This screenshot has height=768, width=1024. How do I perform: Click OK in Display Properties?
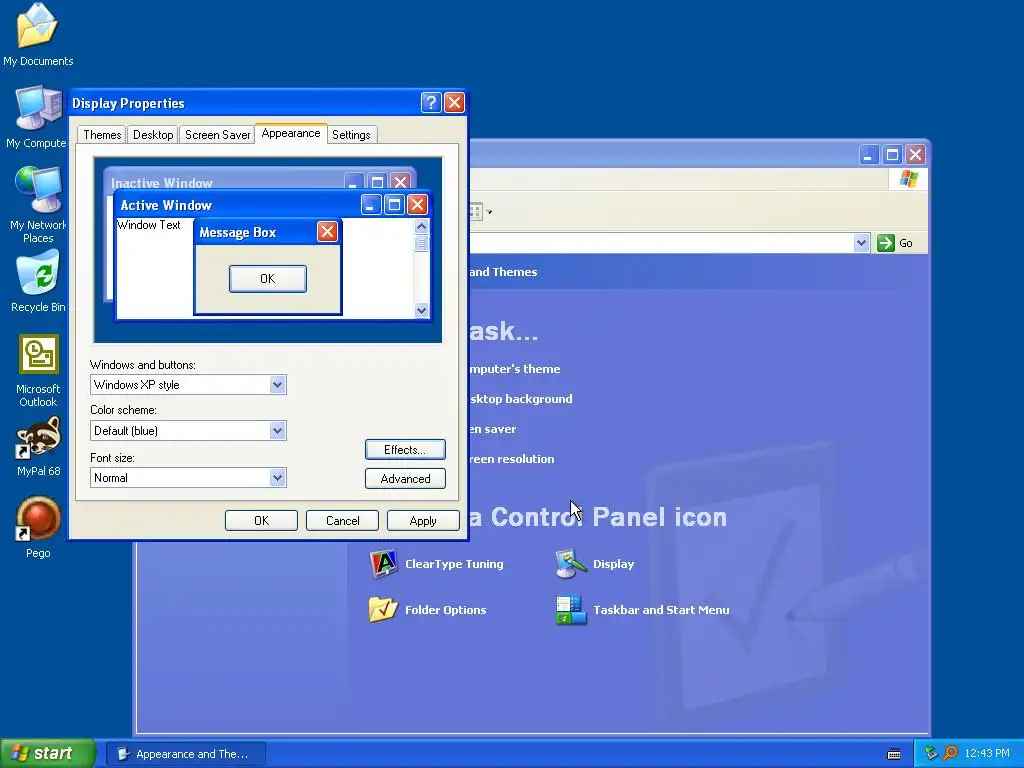click(x=261, y=520)
